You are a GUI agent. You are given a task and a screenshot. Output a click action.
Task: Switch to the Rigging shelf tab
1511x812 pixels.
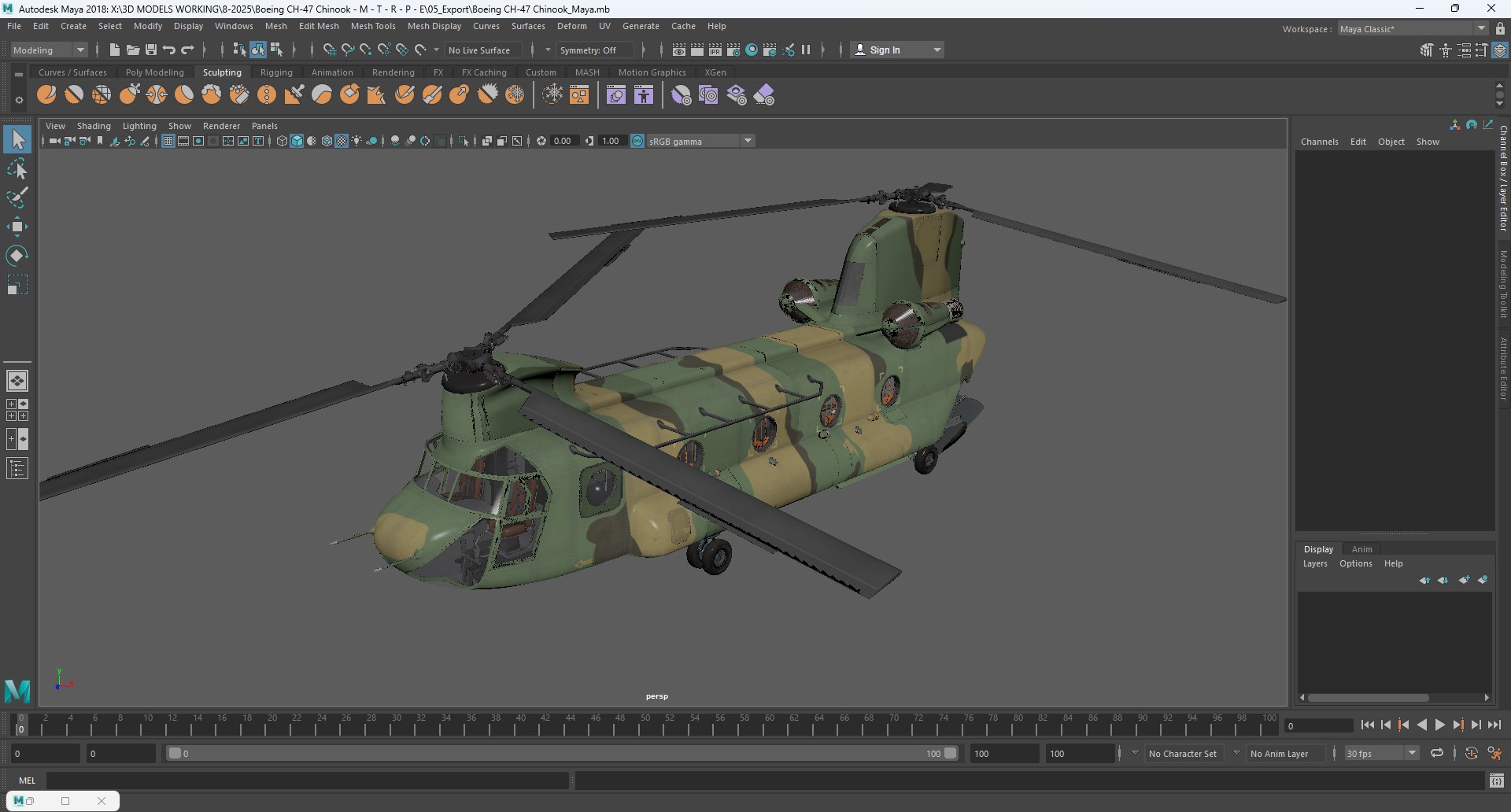[x=276, y=72]
